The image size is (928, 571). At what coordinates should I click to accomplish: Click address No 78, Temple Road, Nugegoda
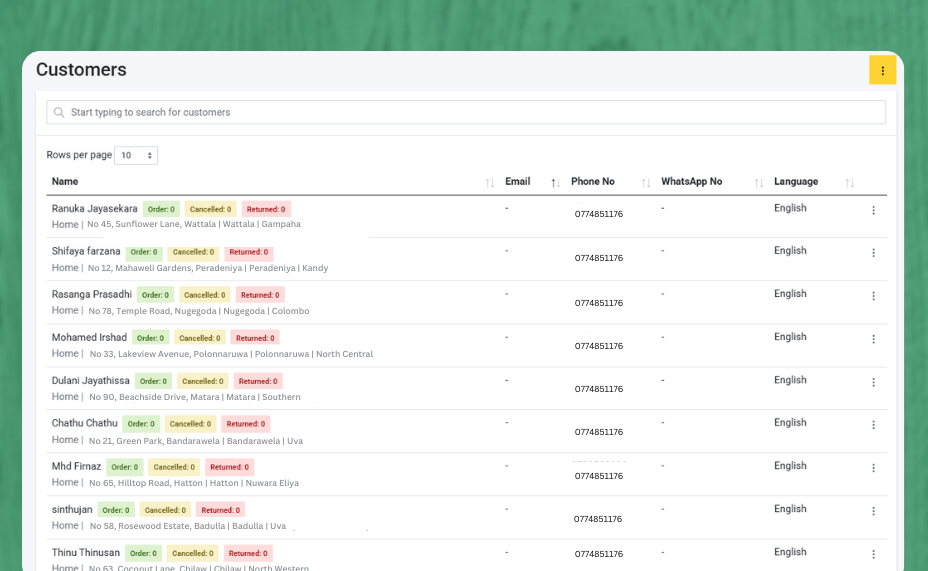point(199,311)
